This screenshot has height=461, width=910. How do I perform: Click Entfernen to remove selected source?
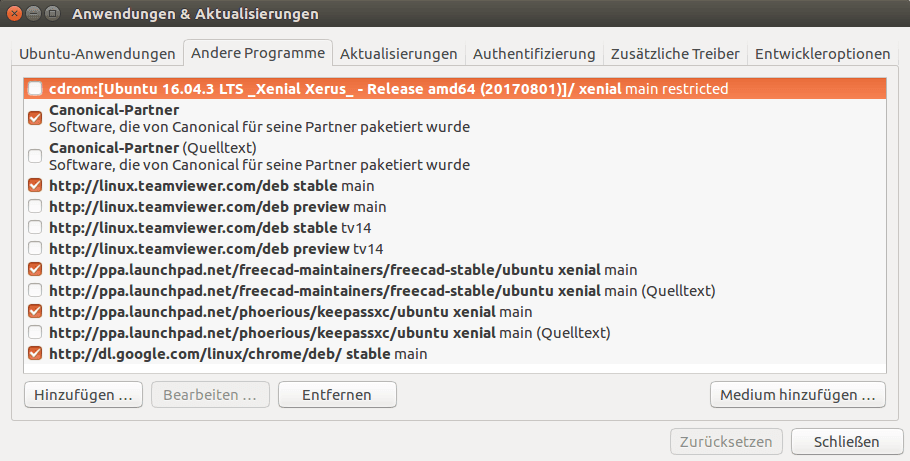tap(337, 395)
